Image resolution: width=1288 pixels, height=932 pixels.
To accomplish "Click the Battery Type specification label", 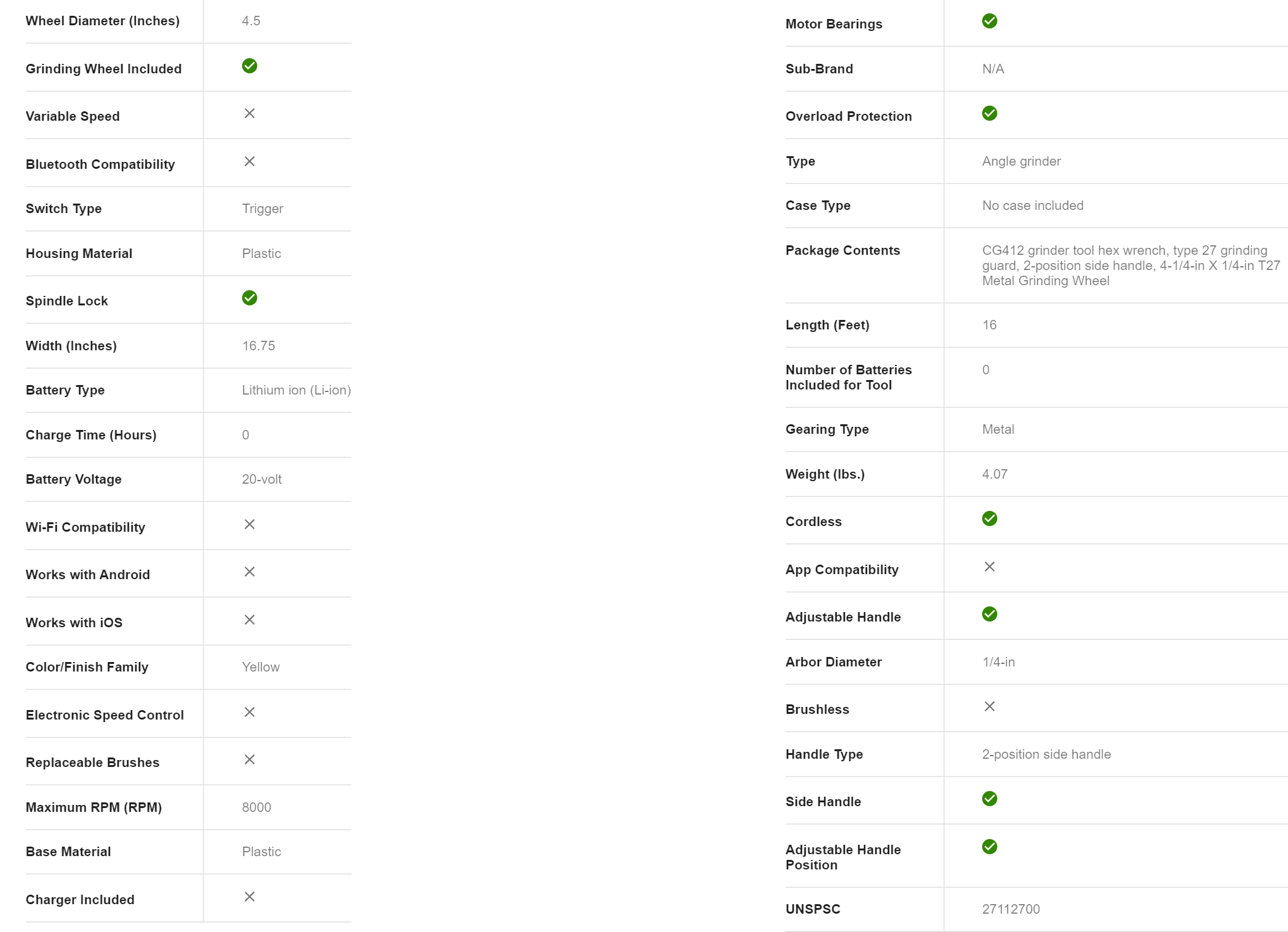I will (65, 390).
